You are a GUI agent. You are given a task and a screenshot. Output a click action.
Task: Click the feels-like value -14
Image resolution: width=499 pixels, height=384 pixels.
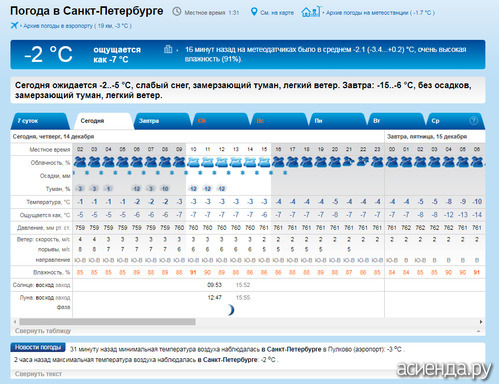pos(477,215)
